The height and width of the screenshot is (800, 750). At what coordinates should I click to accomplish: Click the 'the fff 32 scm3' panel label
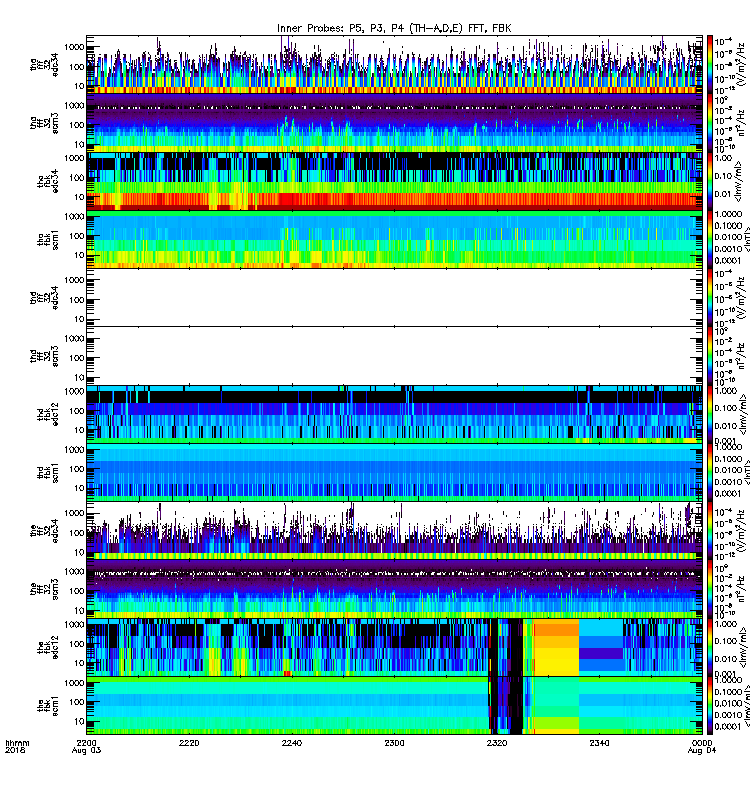pos(44,589)
